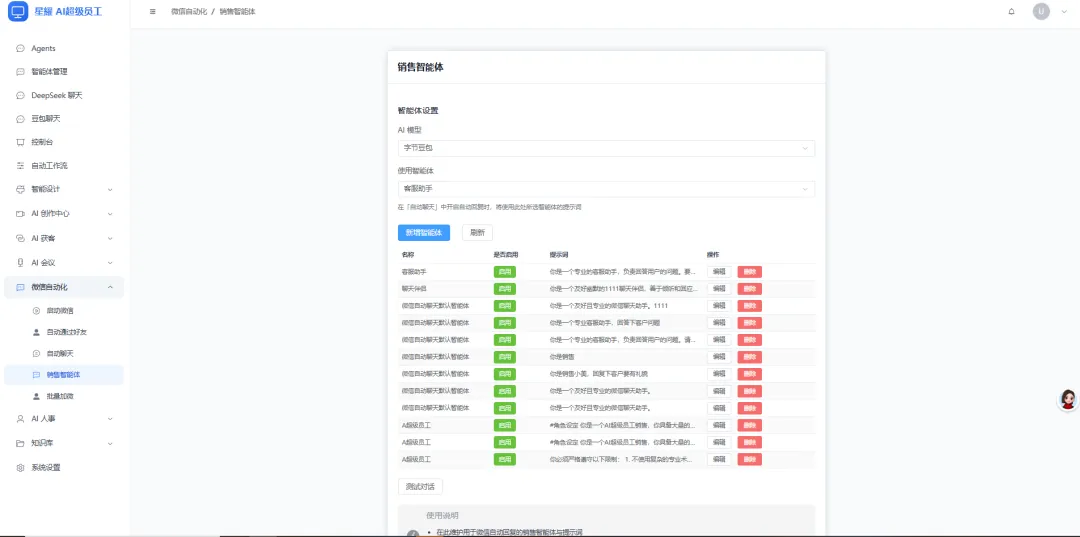Screen dimensions: 1080x537
Task: Click the 自动通过好友 person icon
Action: click(37, 332)
